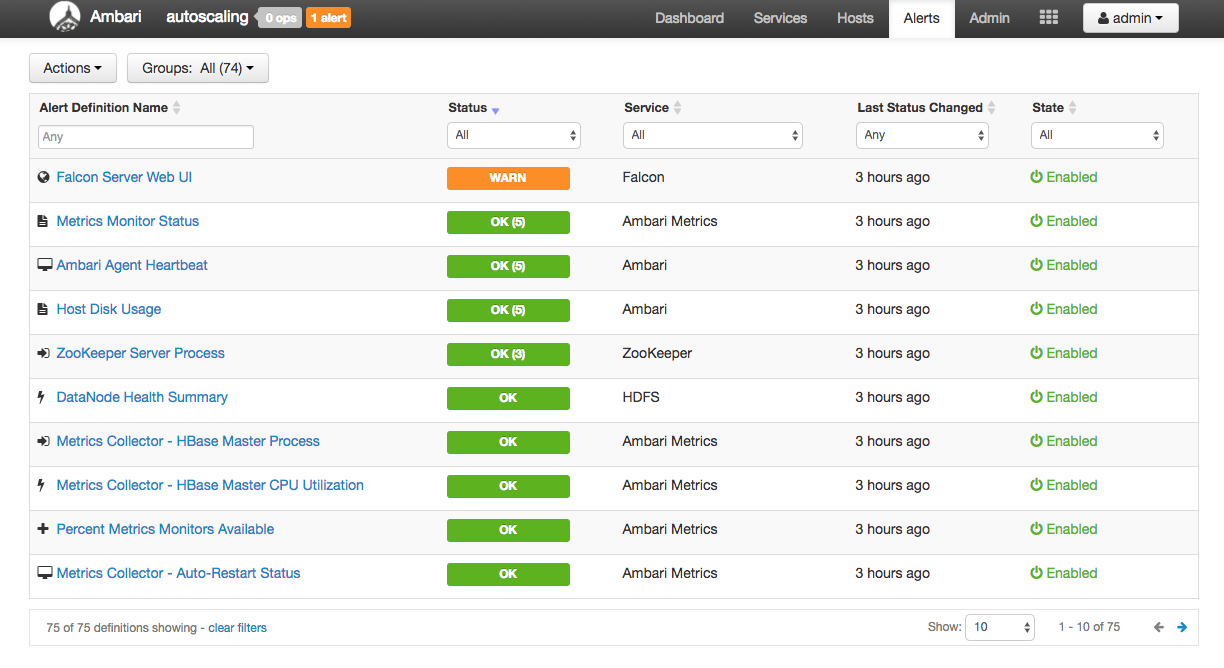Click the globe icon beside Falcon Server Web UI
Image resolution: width=1224 pixels, height=668 pixels.
coord(41,177)
